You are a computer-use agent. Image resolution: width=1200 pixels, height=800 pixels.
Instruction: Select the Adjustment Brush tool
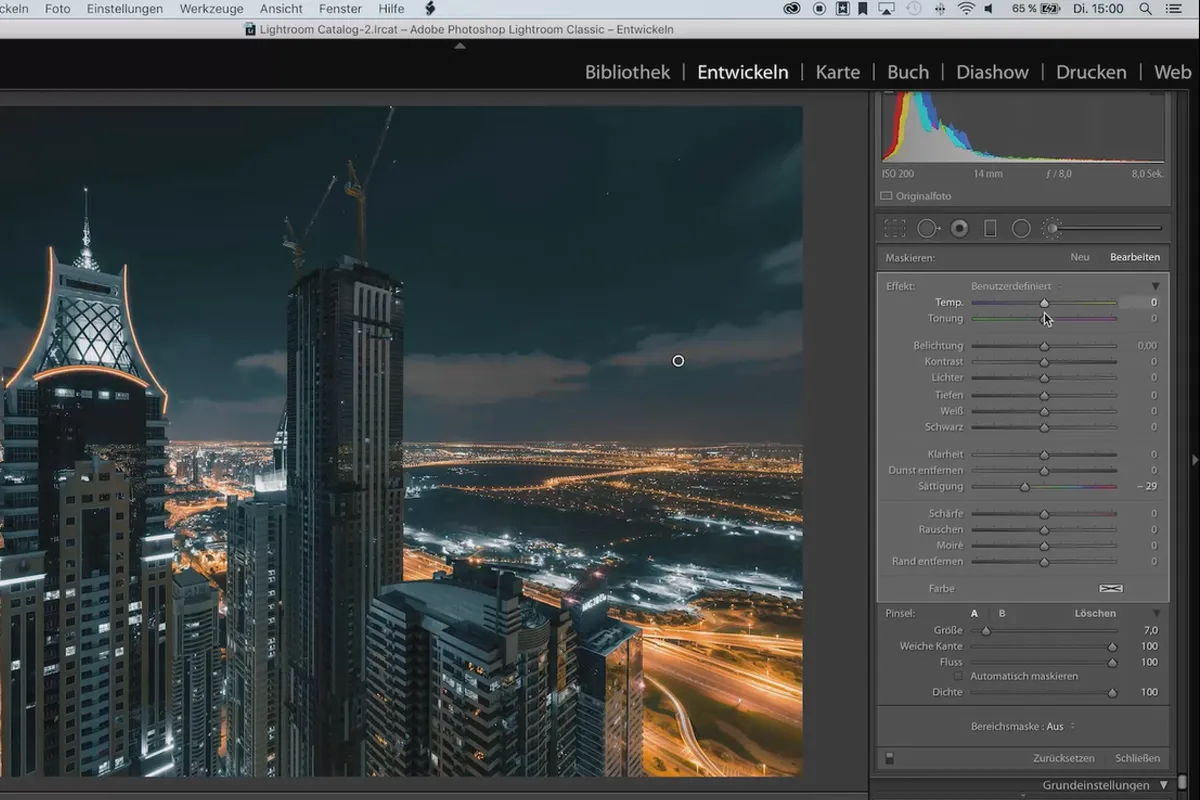[1052, 228]
